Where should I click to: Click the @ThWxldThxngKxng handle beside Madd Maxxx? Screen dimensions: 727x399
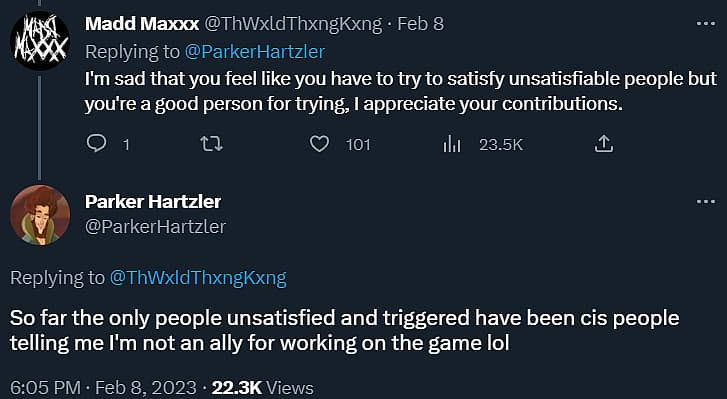pos(293,24)
